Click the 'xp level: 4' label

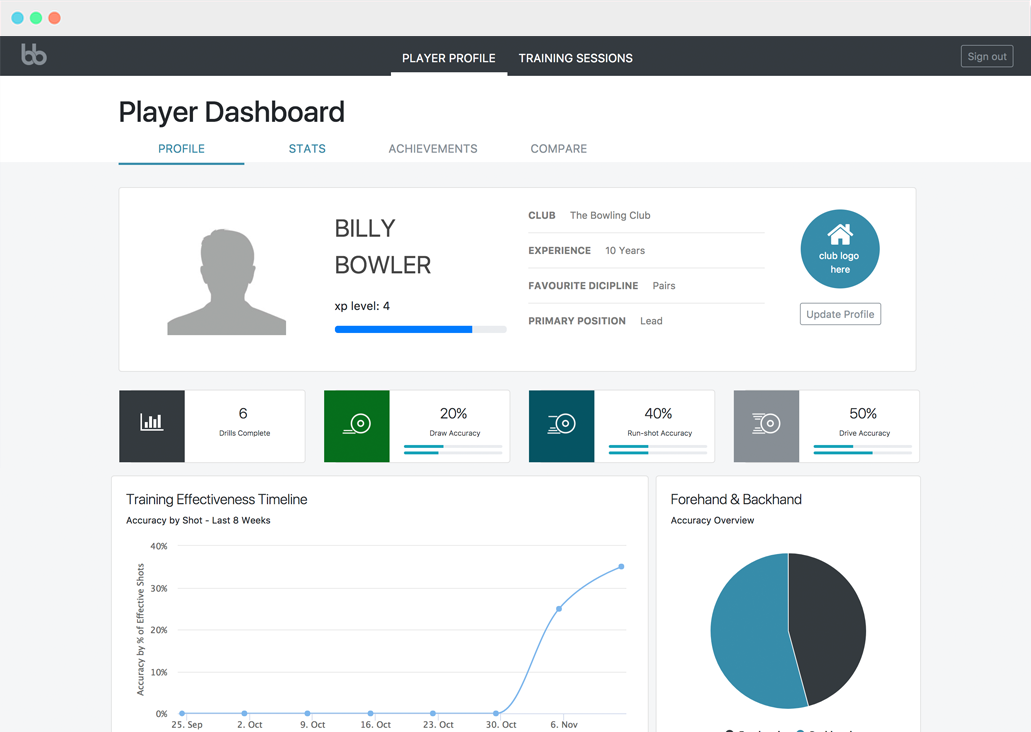tap(362, 306)
